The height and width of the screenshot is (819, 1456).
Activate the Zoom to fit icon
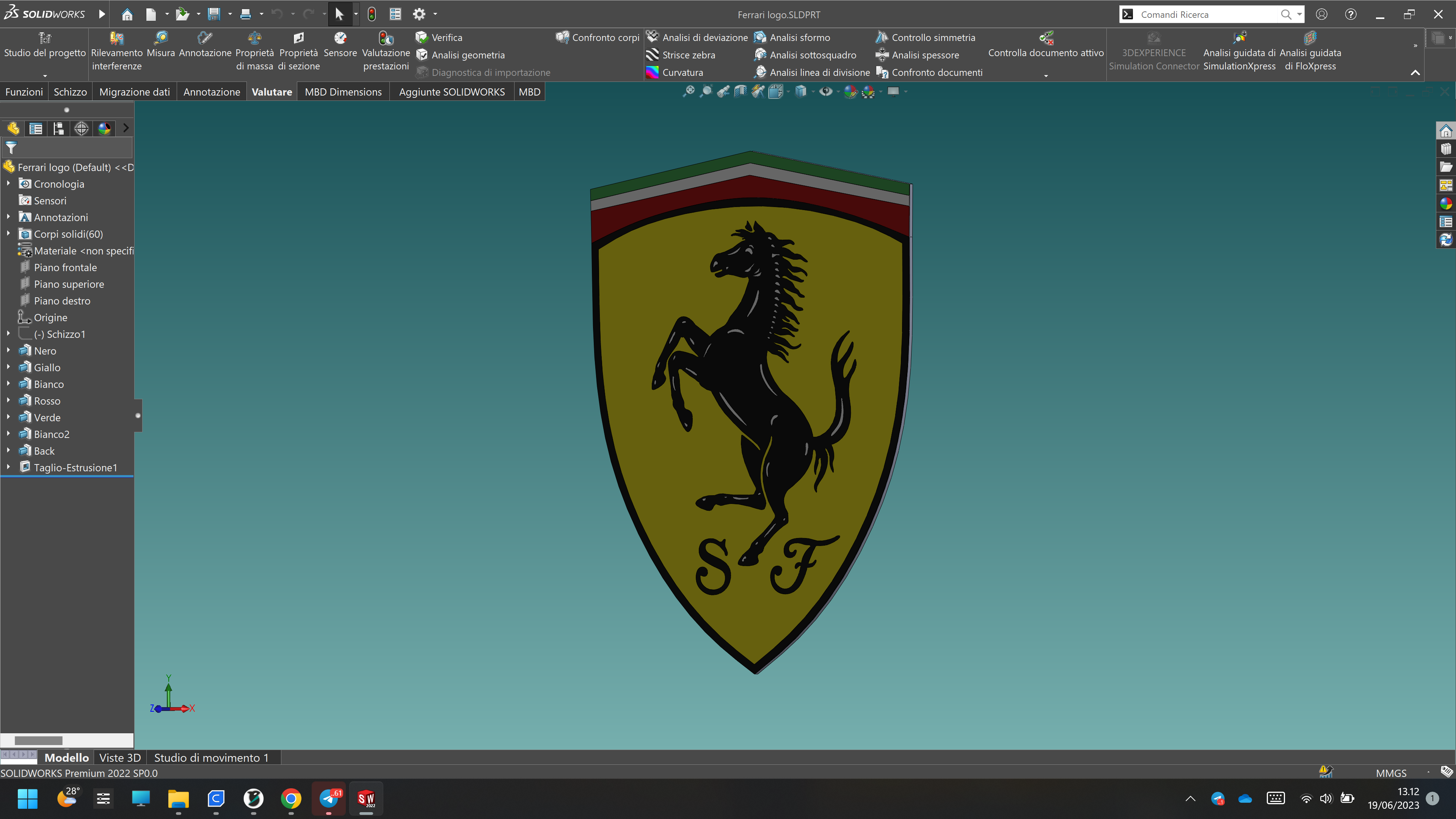689,91
